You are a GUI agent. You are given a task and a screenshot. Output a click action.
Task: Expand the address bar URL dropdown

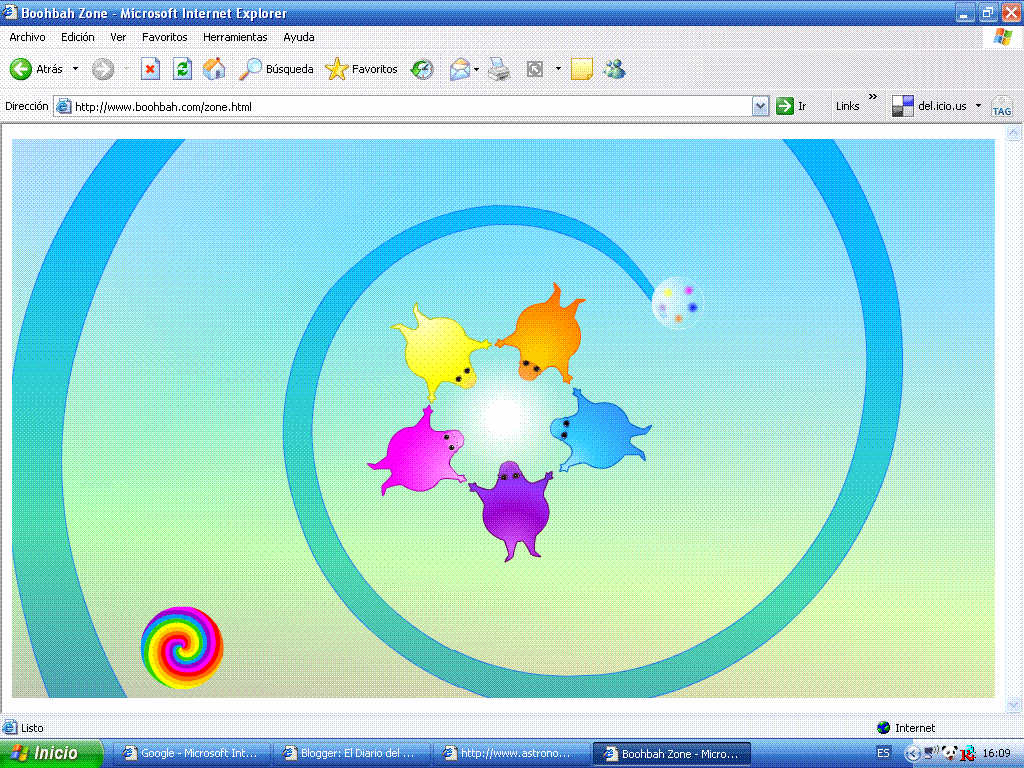(760, 106)
